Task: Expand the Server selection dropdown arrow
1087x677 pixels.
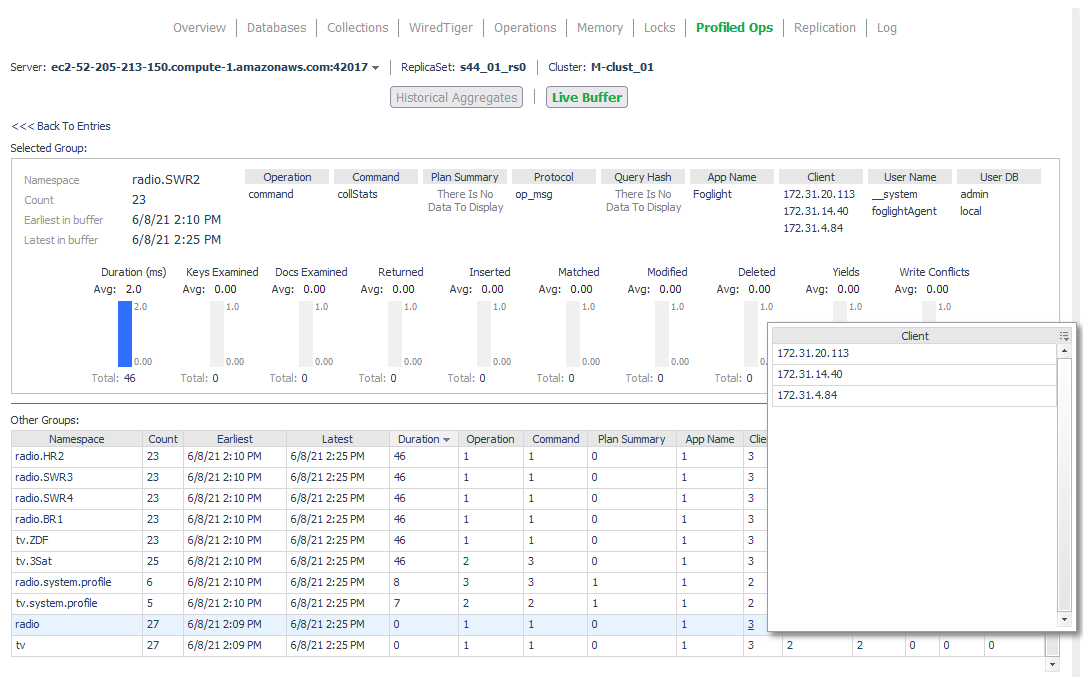Action: 376,68
